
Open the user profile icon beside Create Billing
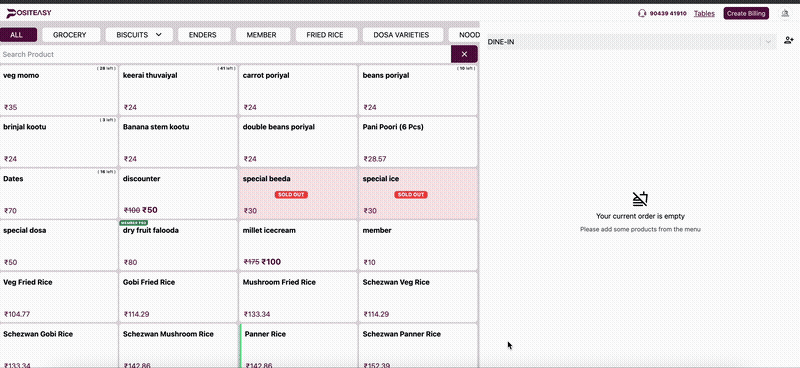pos(785,14)
